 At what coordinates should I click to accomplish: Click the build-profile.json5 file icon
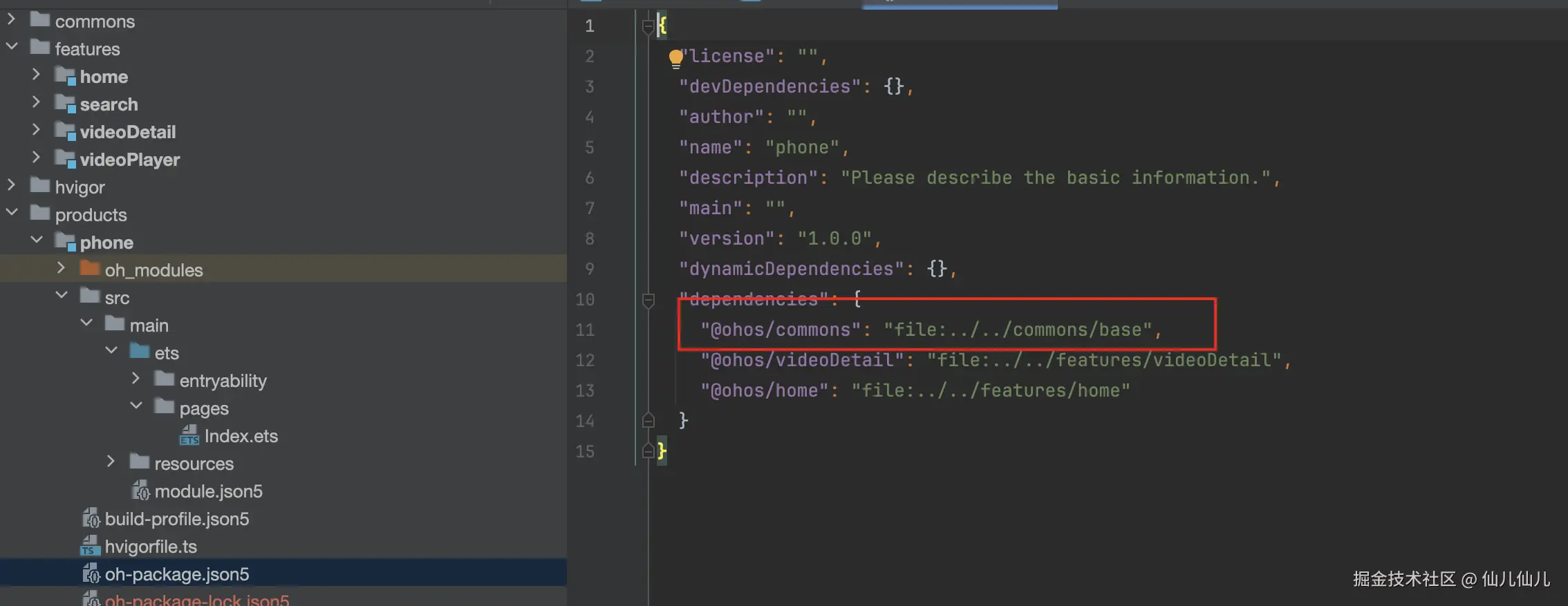91,518
